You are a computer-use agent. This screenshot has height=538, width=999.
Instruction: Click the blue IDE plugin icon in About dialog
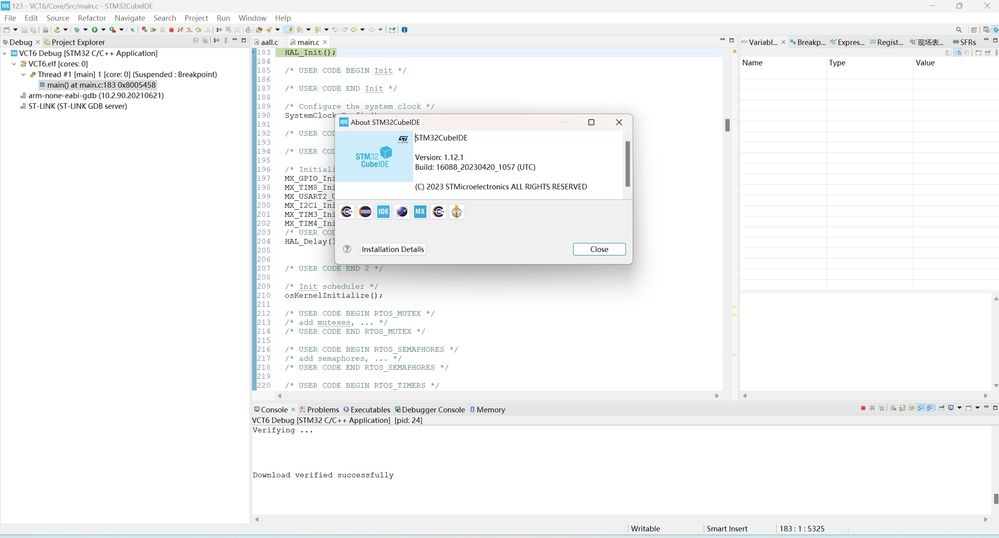(x=383, y=212)
